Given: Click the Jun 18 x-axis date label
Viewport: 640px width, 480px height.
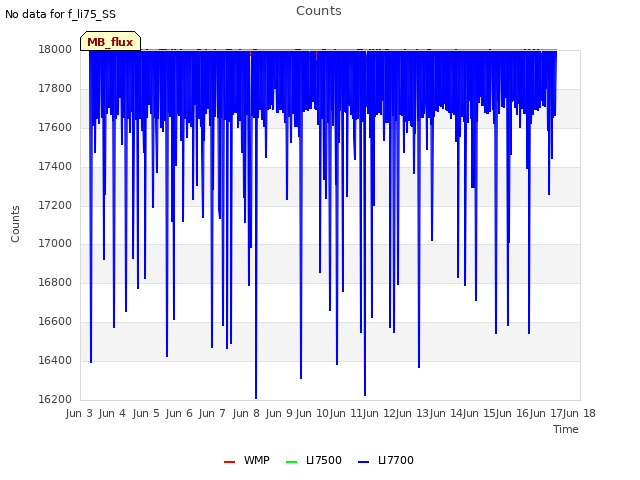Looking at the screenshot, I should (x=579, y=413).
